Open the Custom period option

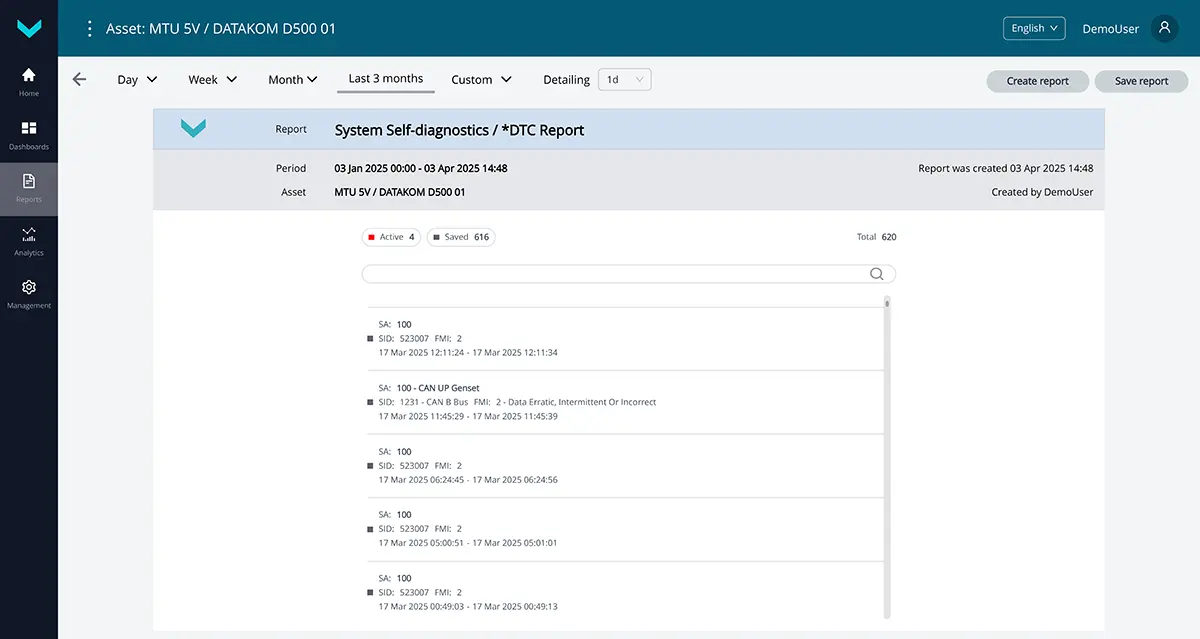click(481, 80)
